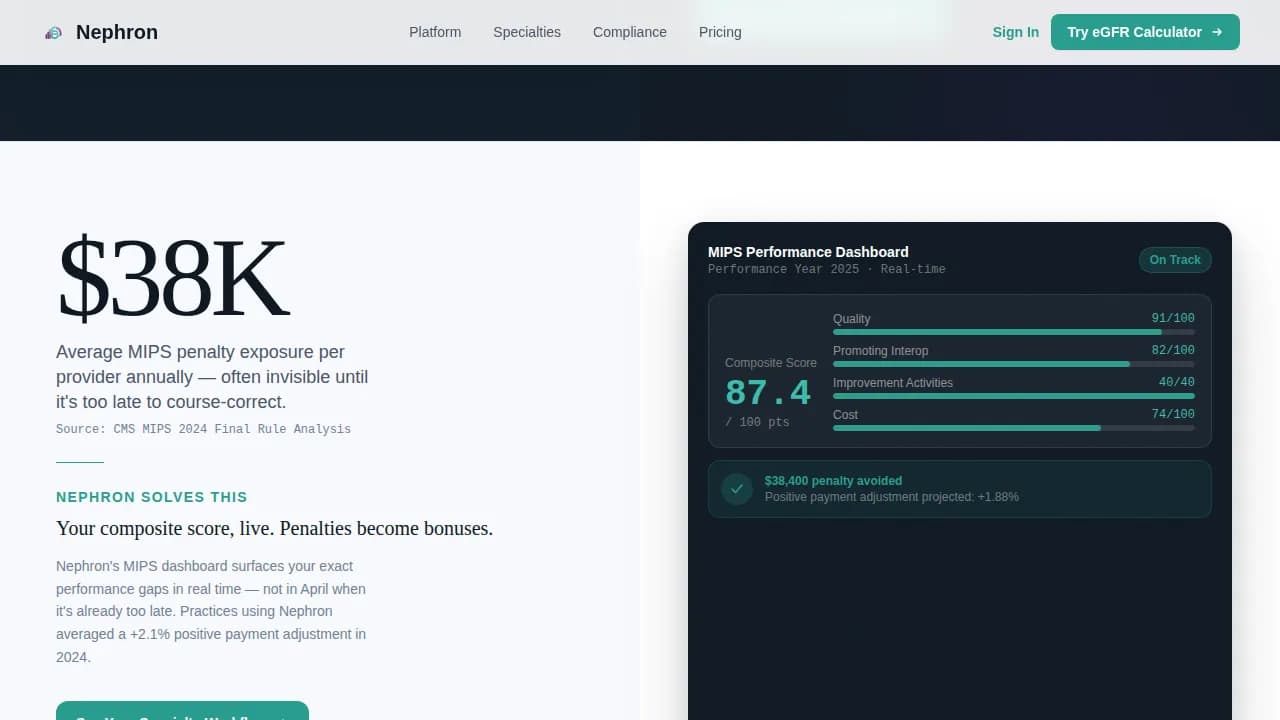Click the Promoting Interop score 82/100

point(1173,350)
